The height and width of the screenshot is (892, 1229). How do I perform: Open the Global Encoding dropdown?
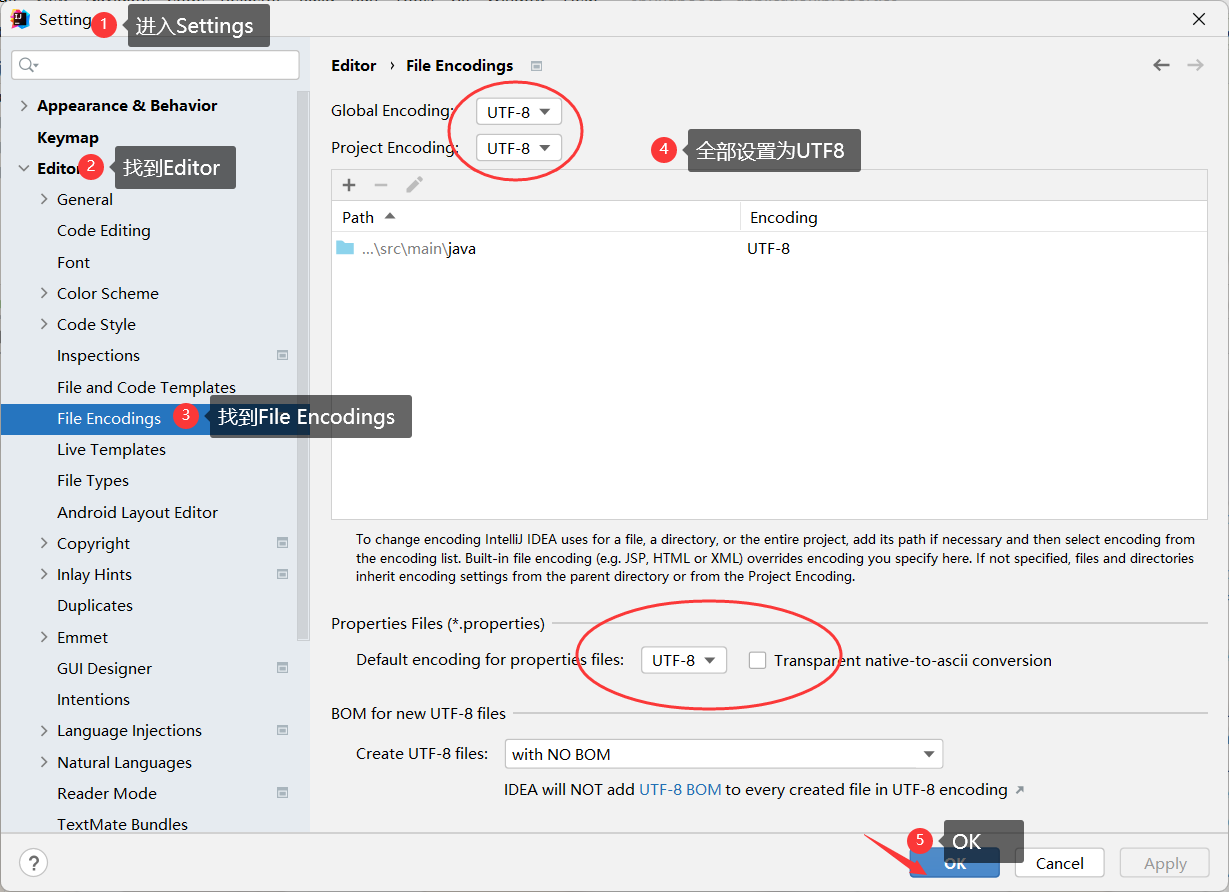[519, 112]
